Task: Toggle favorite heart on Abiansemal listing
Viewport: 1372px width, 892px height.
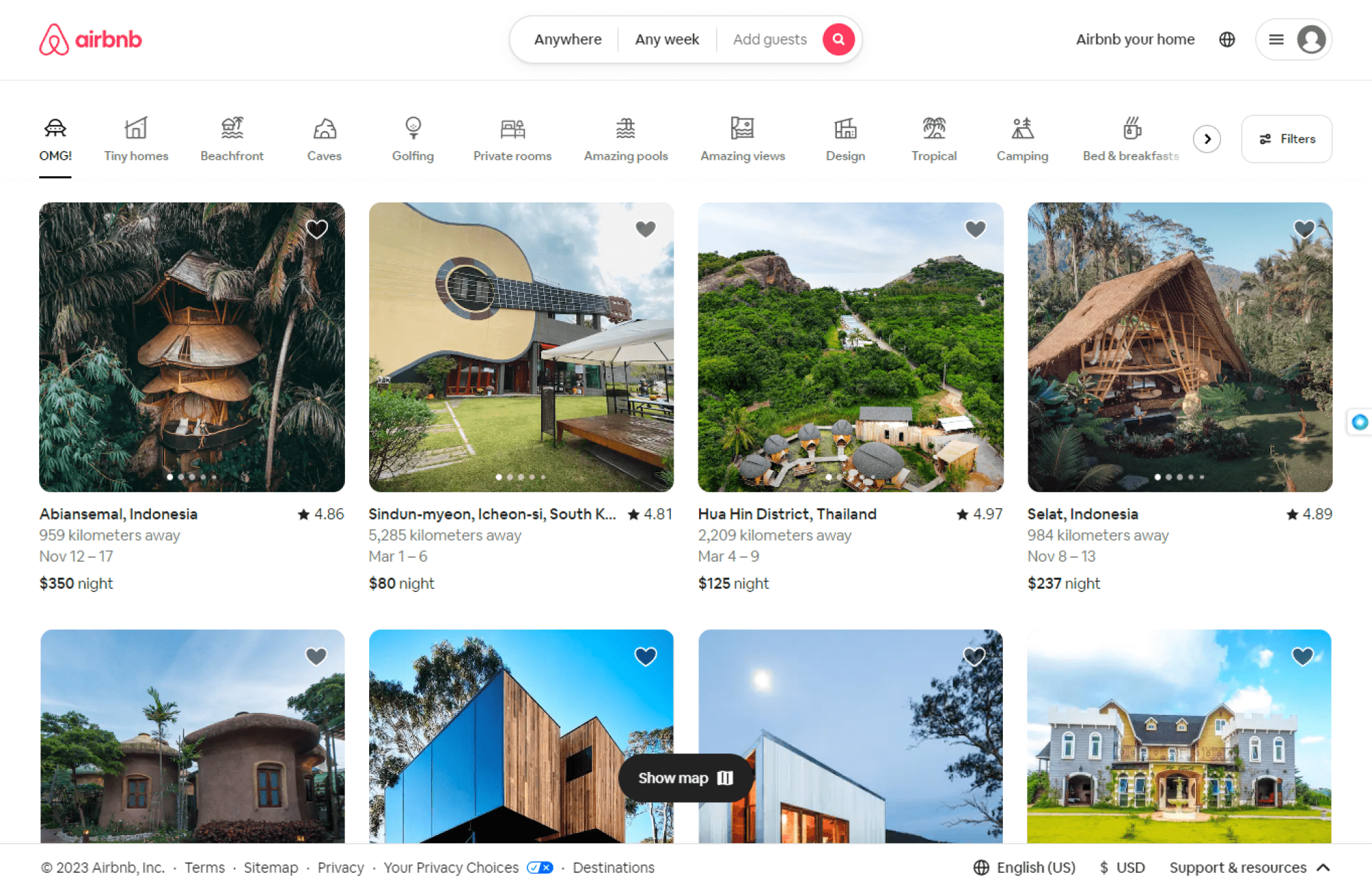Action: 317,229
